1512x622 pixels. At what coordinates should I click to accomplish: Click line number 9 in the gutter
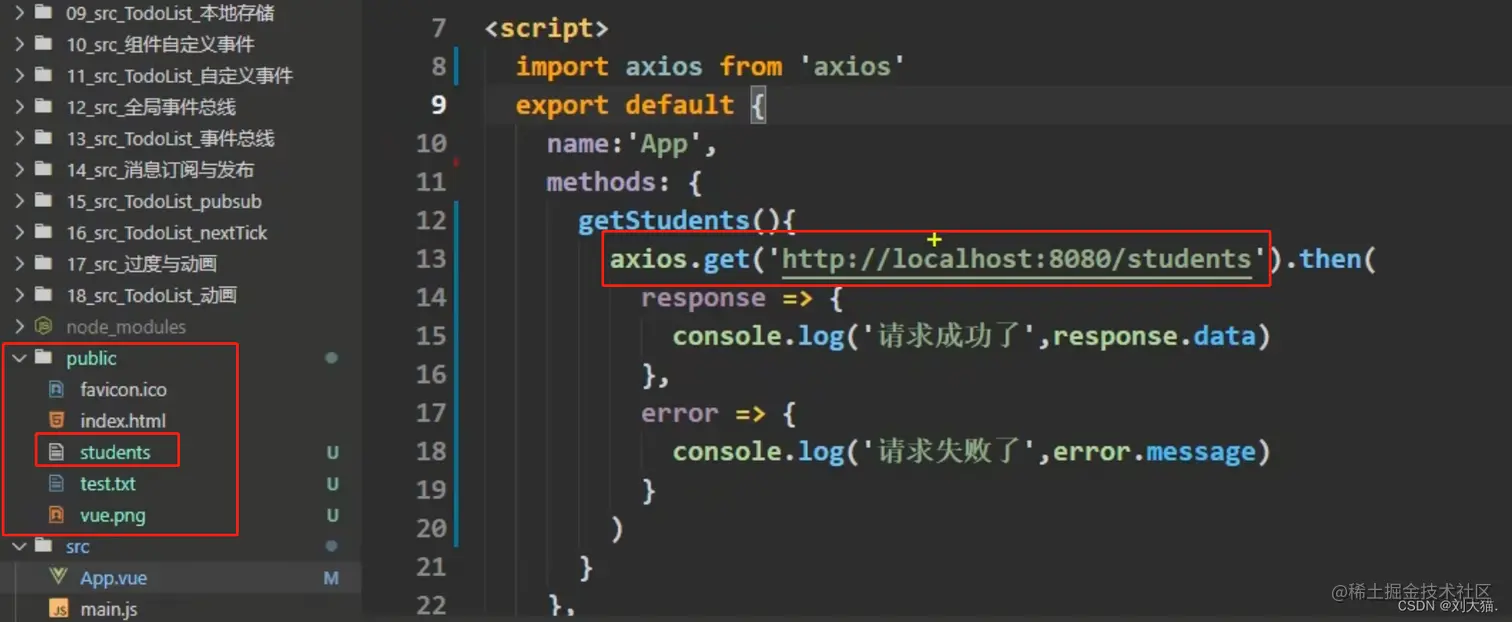coord(439,105)
